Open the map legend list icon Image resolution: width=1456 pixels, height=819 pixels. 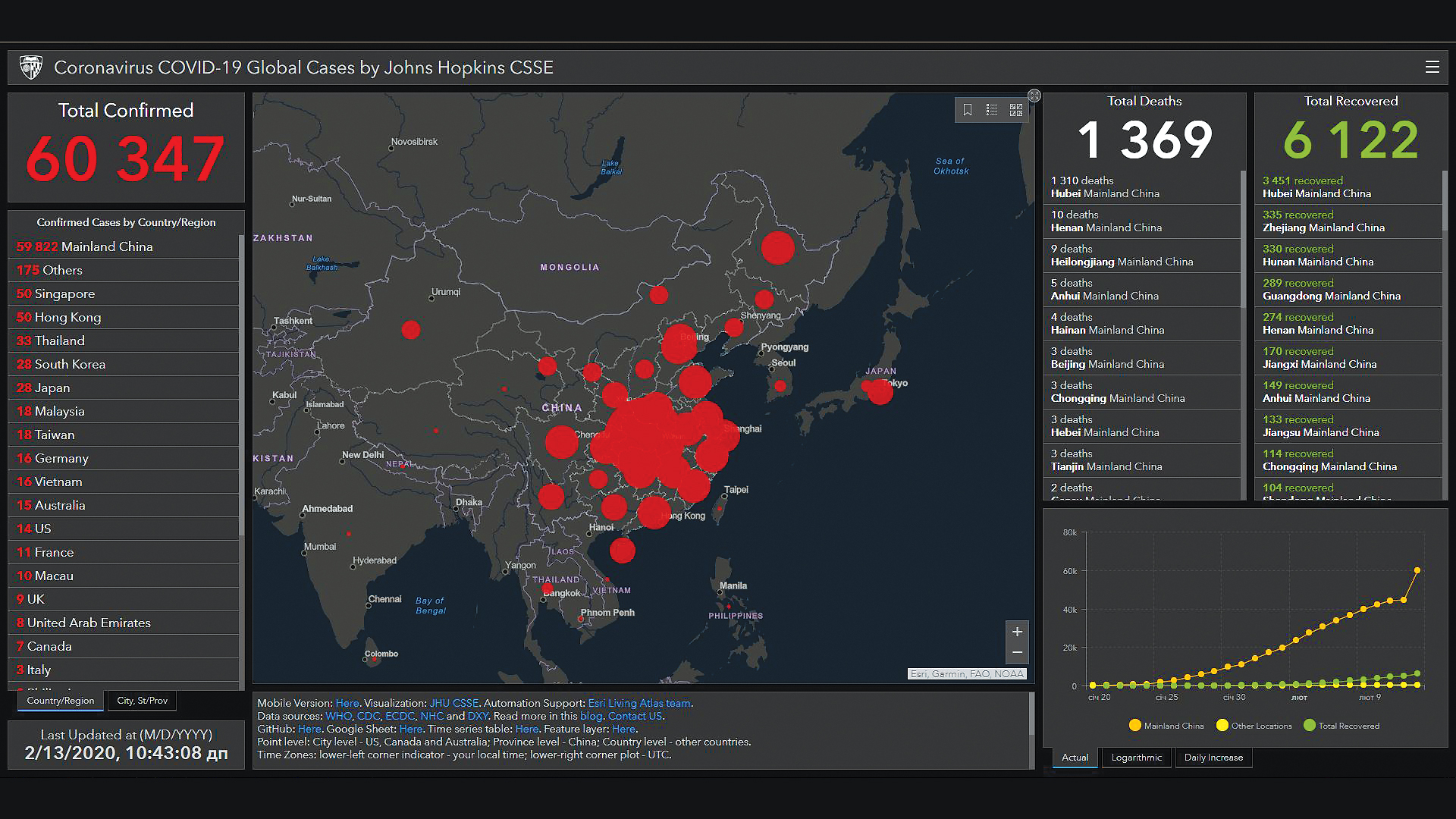pyautogui.click(x=992, y=110)
